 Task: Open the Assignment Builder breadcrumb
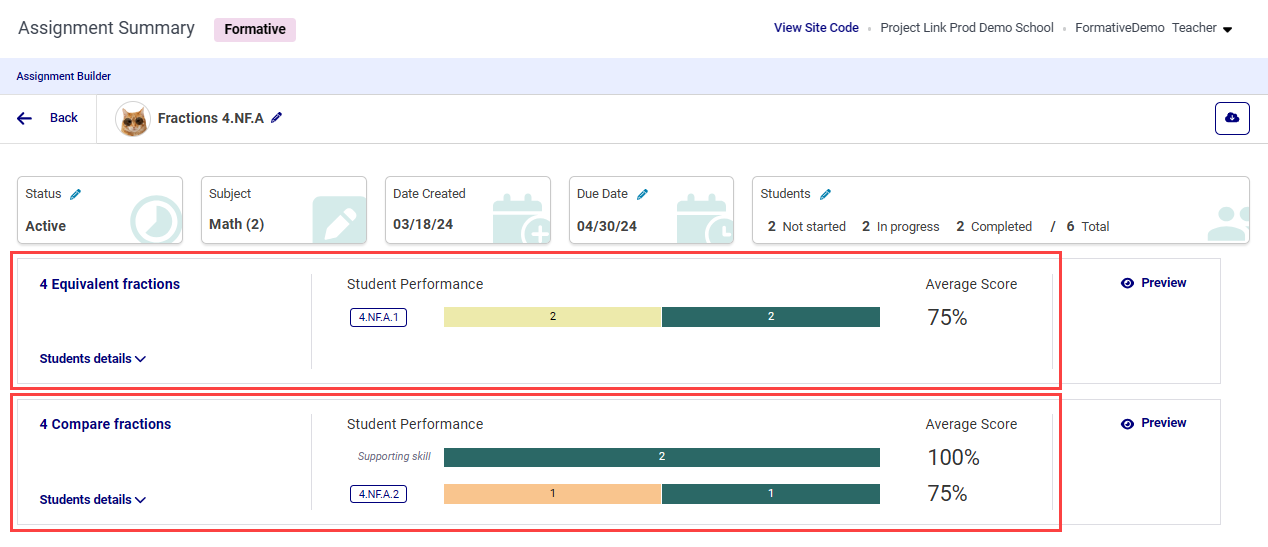63,76
